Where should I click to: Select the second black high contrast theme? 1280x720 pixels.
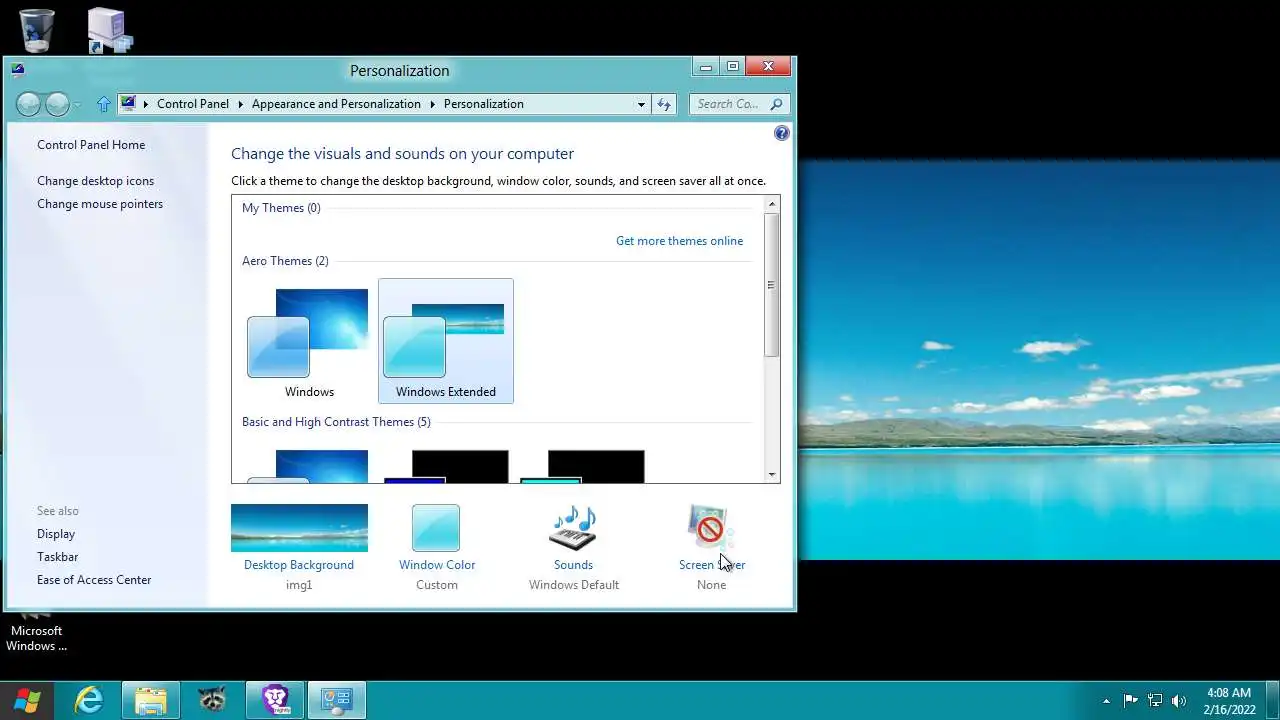point(446,466)
